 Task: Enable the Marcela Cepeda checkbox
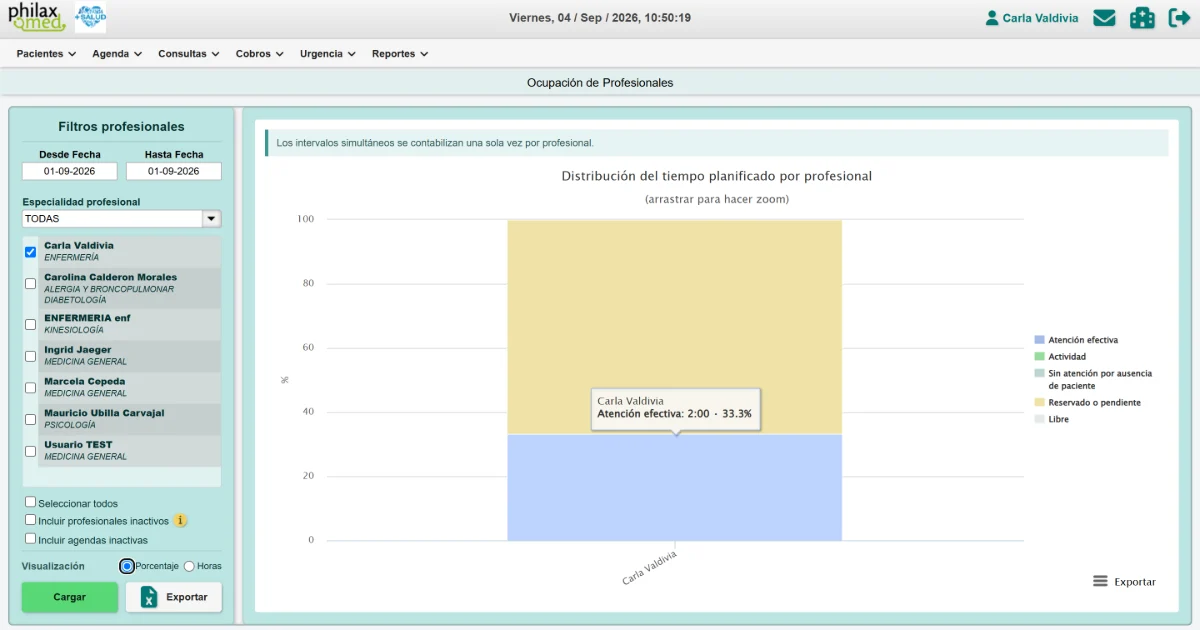pos(30,388)
